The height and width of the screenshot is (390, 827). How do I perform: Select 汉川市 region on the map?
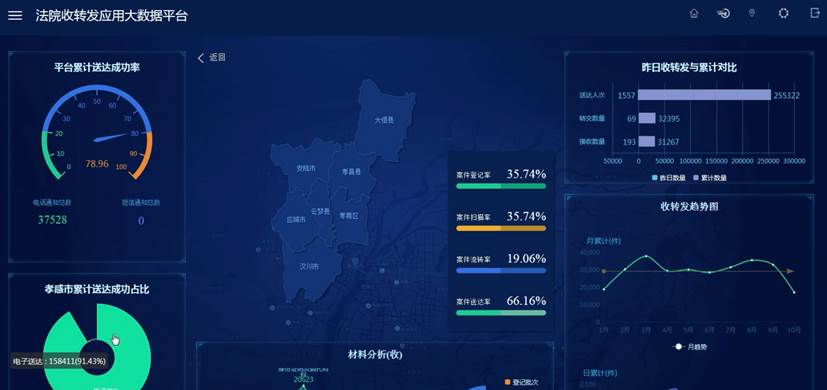pos(309,267)
